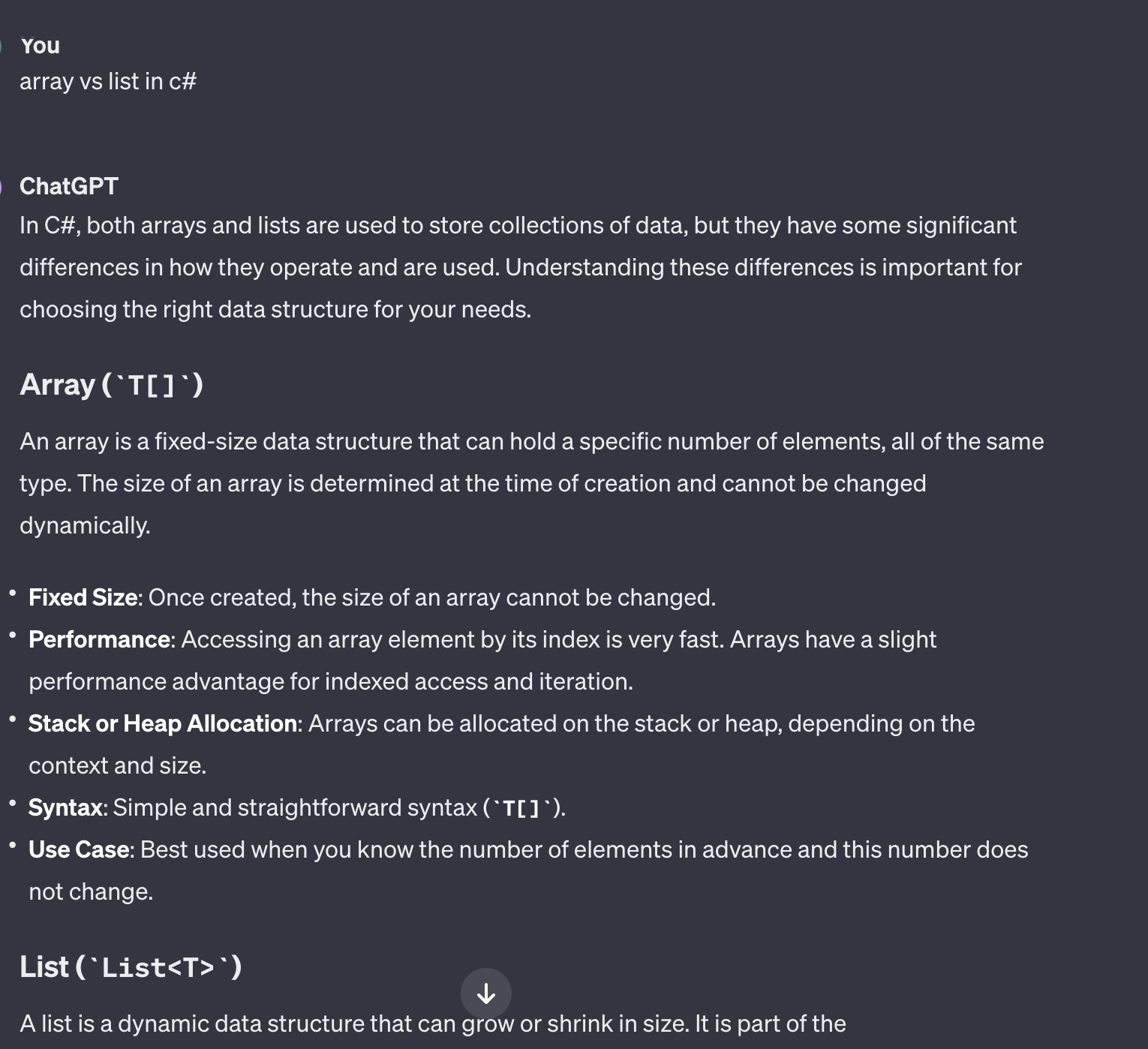The image size is (1148, 1049).
Task: Click "performance advantage for indexed access" line
Action: pyautogui.click(x=331, y=681)
